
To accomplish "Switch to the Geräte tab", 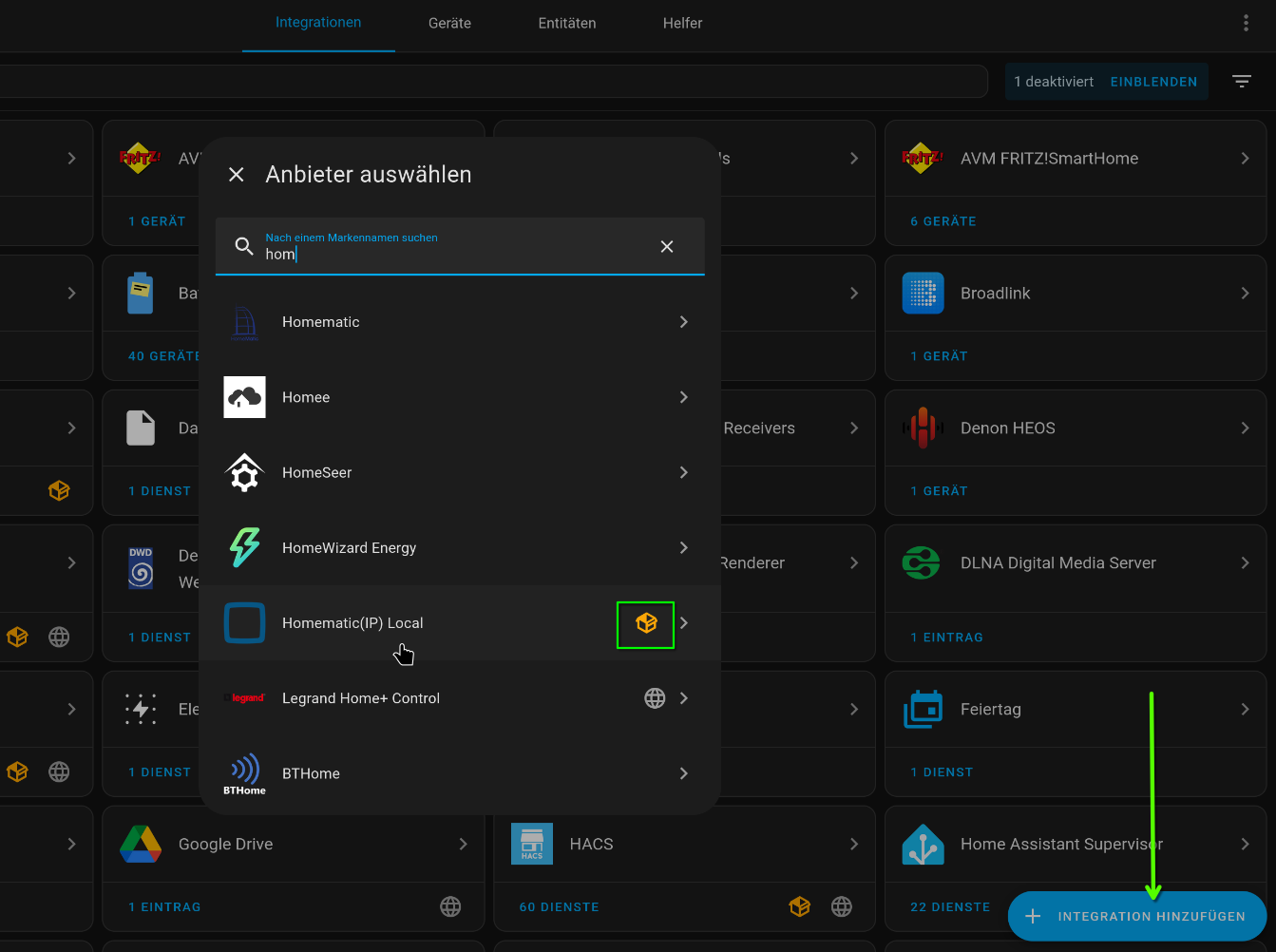I will [x=449, y=24].
